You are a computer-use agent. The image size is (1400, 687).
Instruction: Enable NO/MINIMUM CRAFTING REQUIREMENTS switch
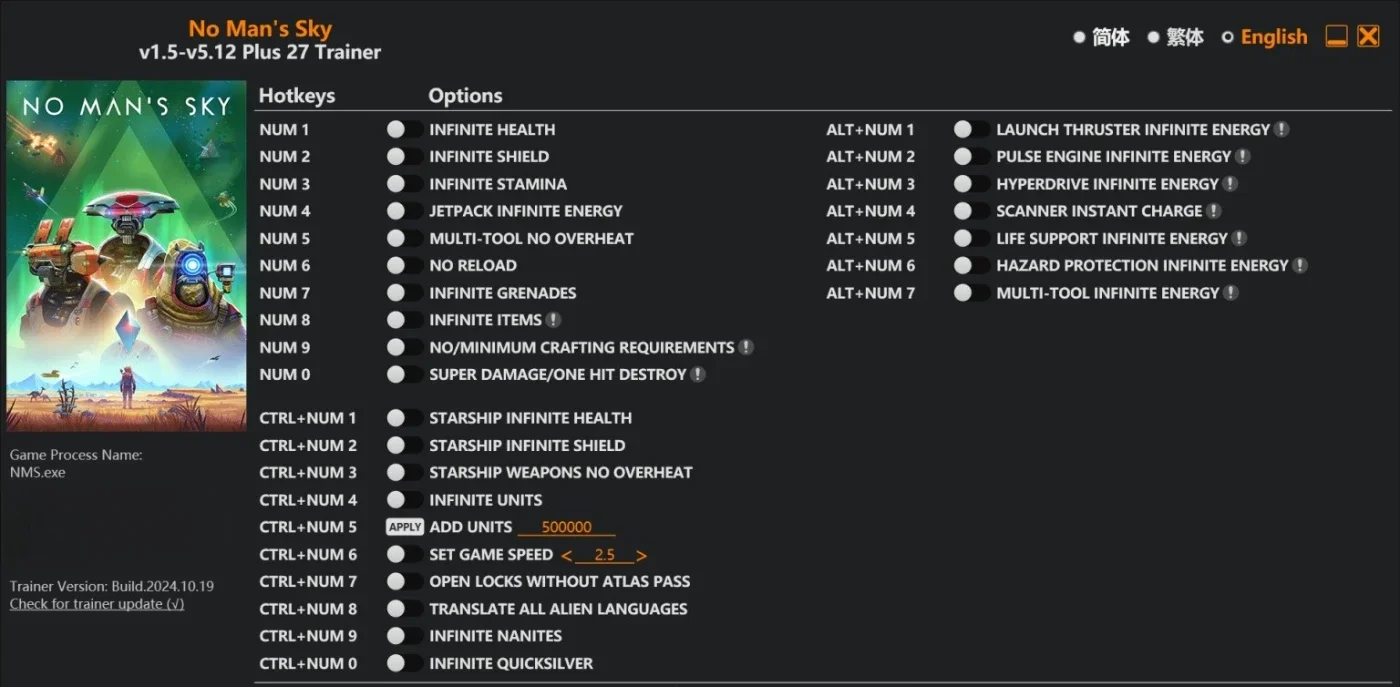click(405, 347)
